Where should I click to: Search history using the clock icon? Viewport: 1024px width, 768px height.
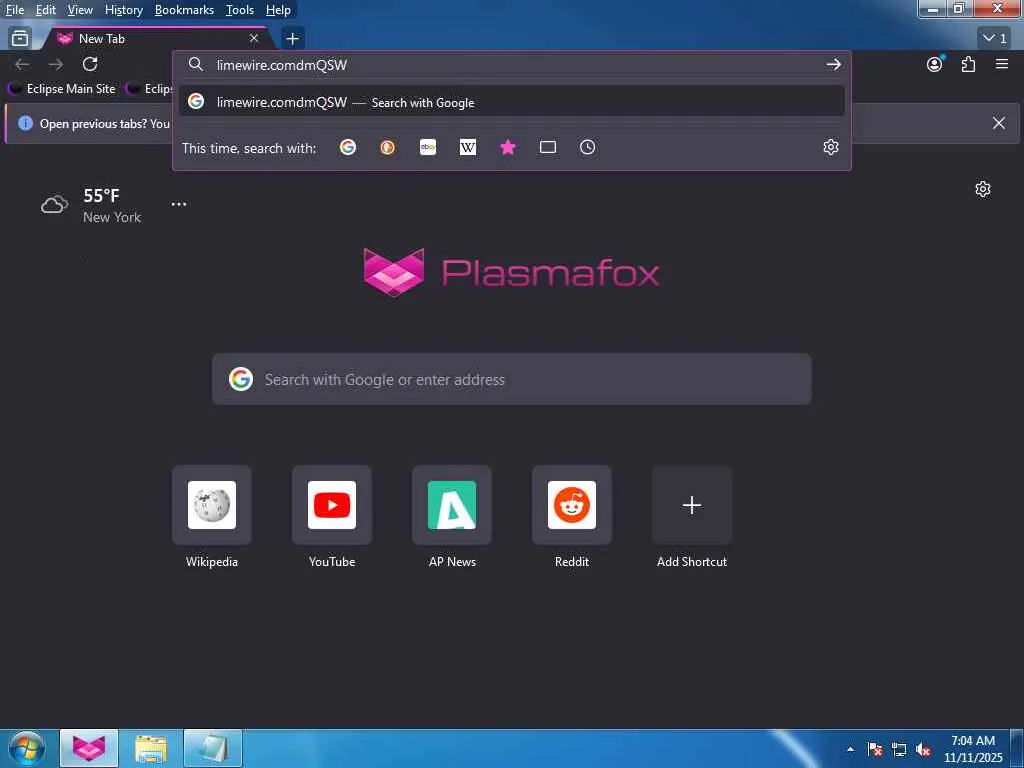tap(588, 148)
